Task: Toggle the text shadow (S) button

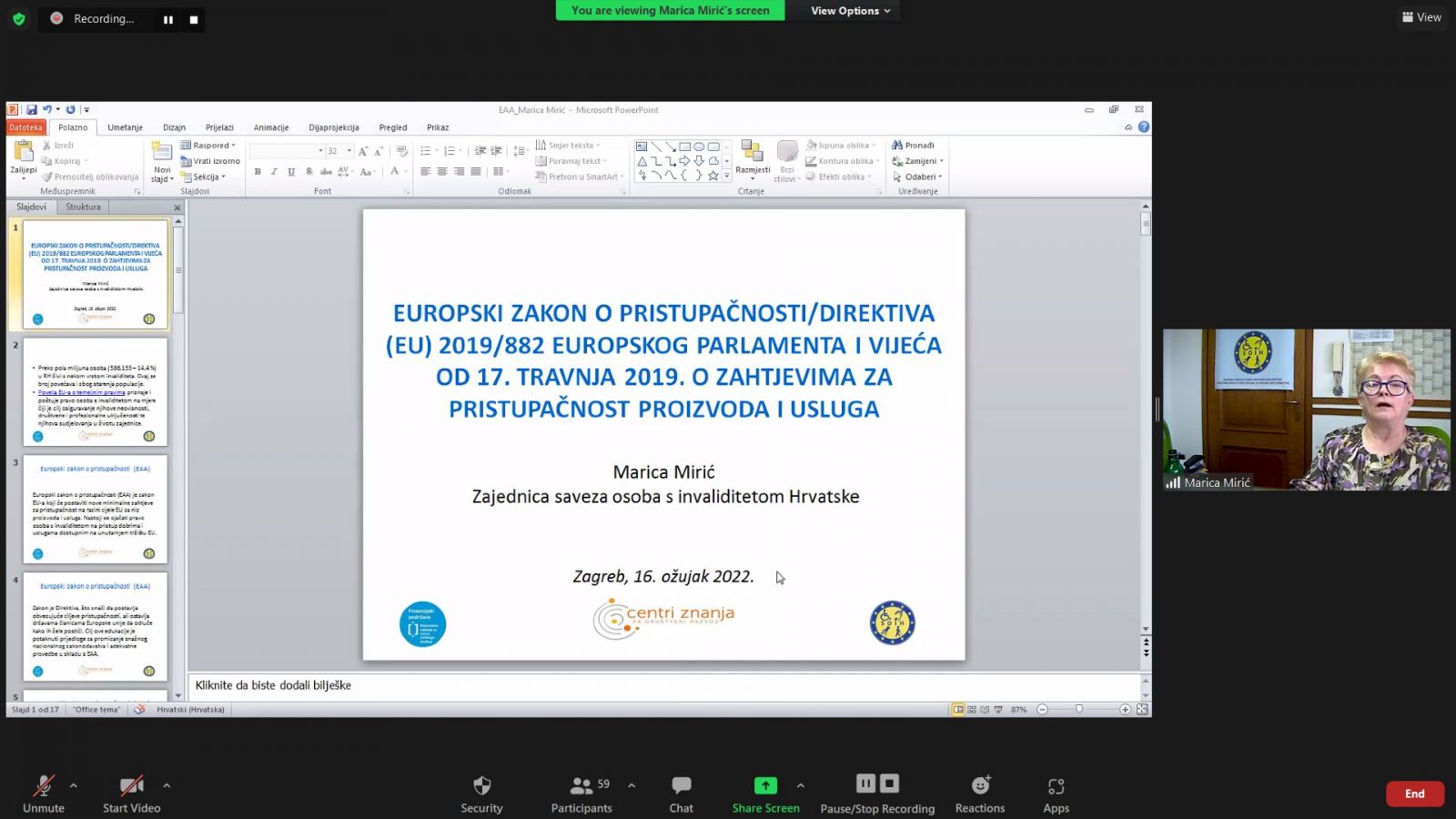Action: [308, 171]
